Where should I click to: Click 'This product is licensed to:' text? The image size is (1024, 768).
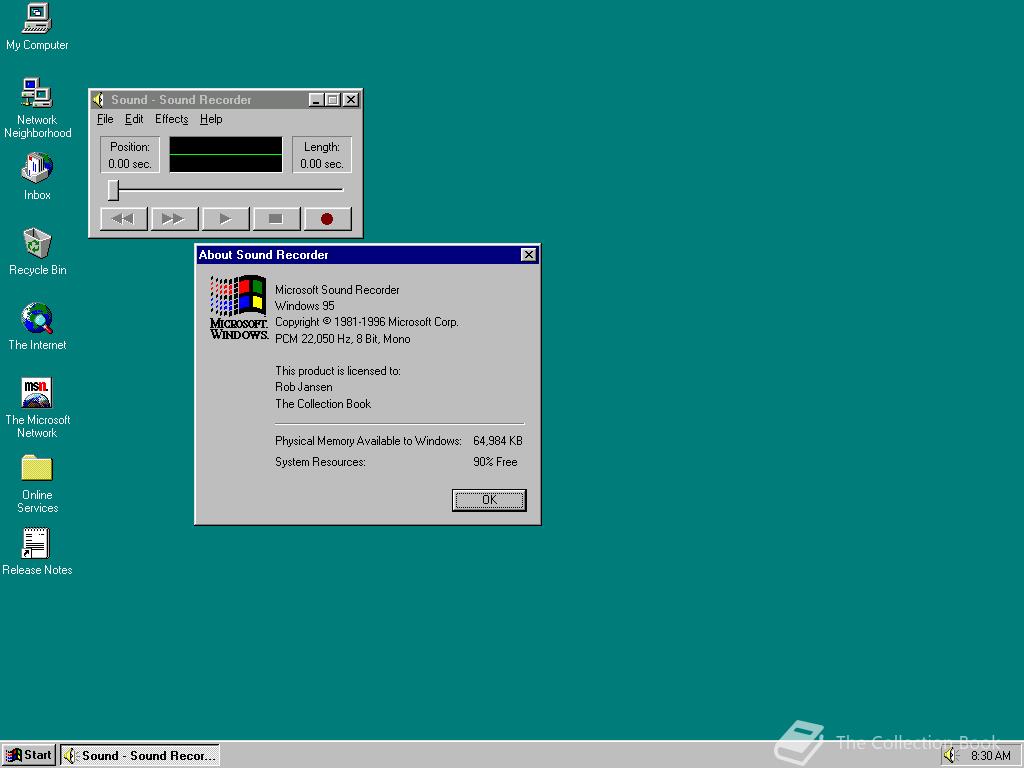click(338, 370)
